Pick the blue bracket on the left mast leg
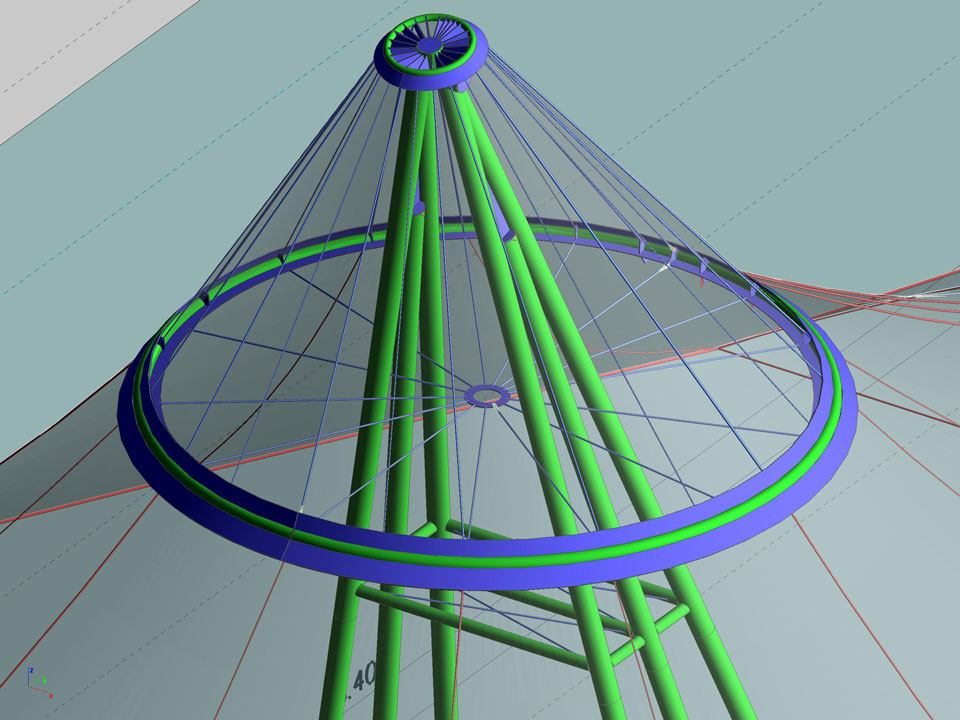The image size is (960, 720). [x=419, y=208]
